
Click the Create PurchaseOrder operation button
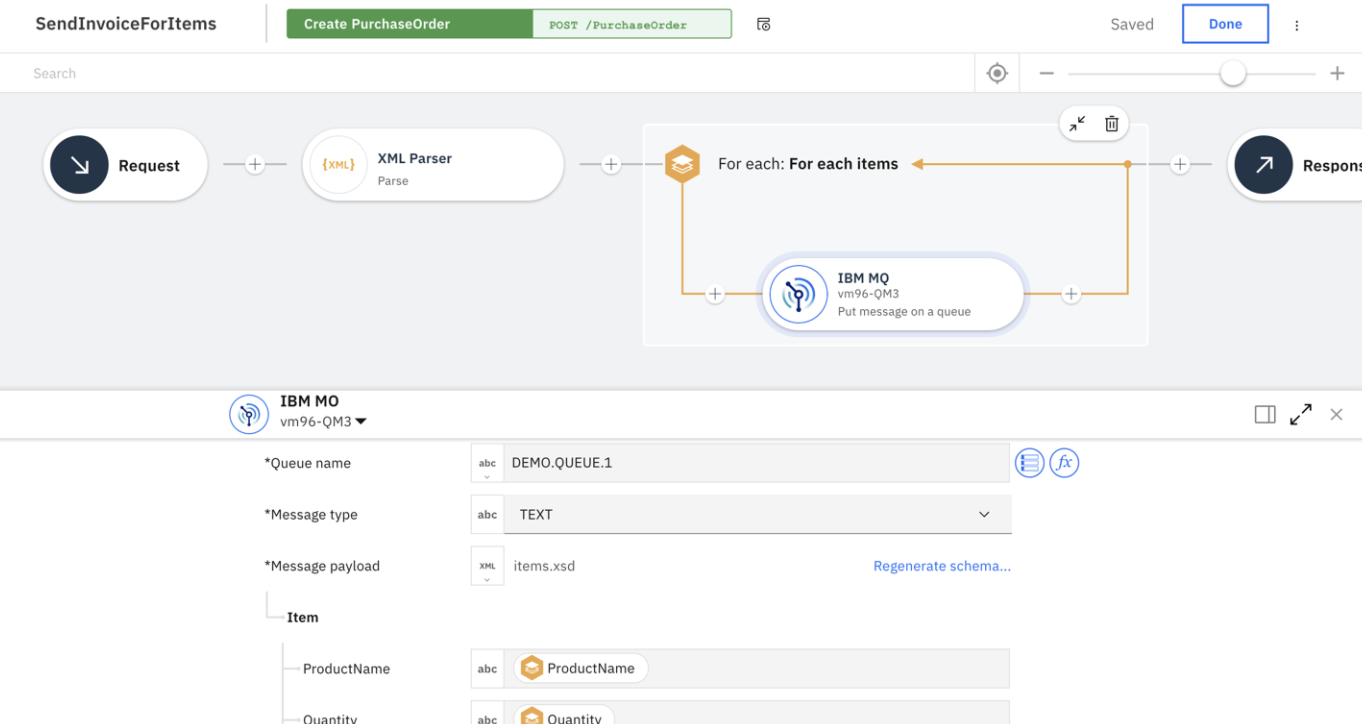[x=409, y=24]
